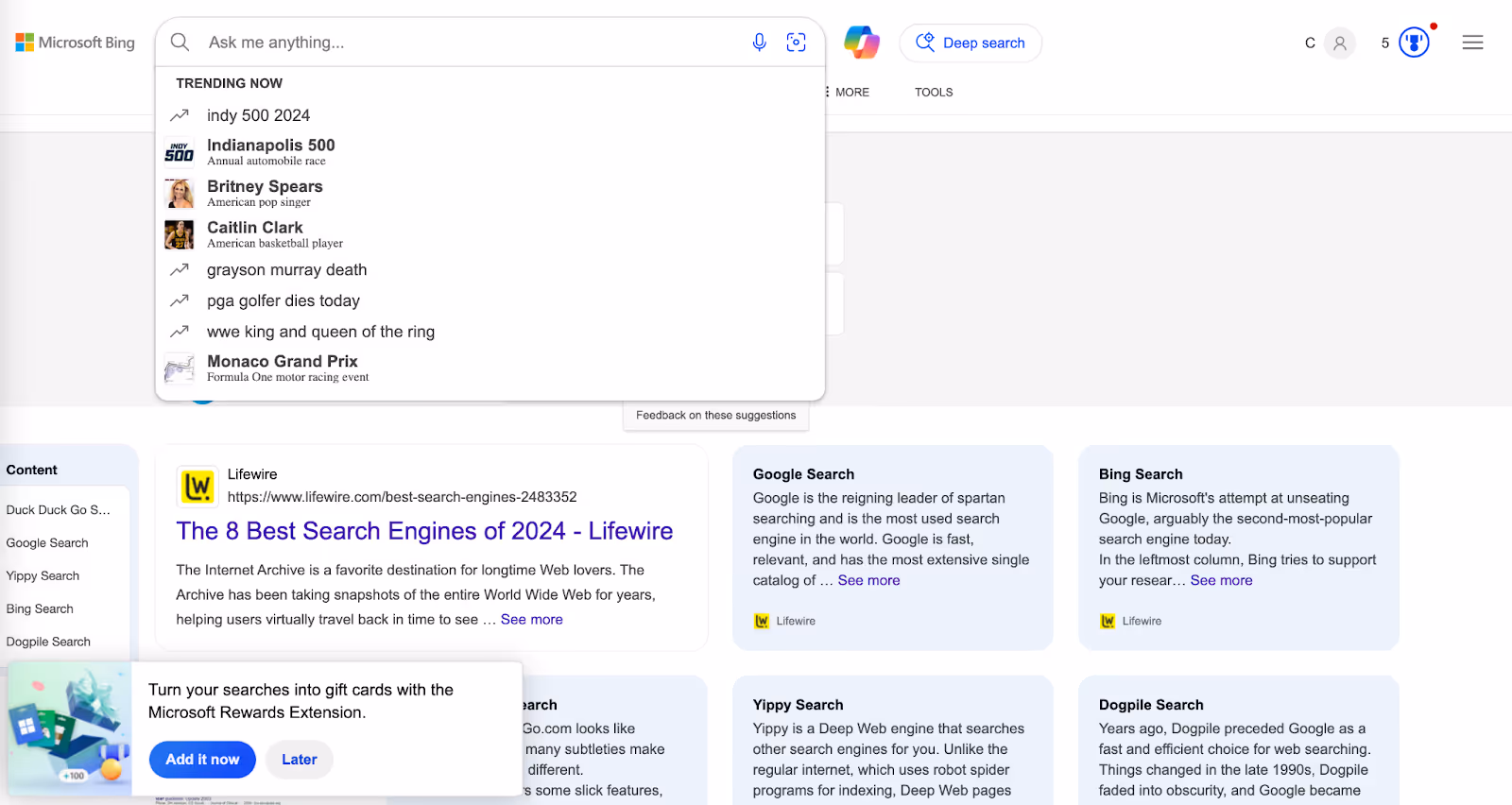Screen dimensions: 1512x805
Task: Jump to Dogpile Search in Content list
Action: click(x=48, y=642)
